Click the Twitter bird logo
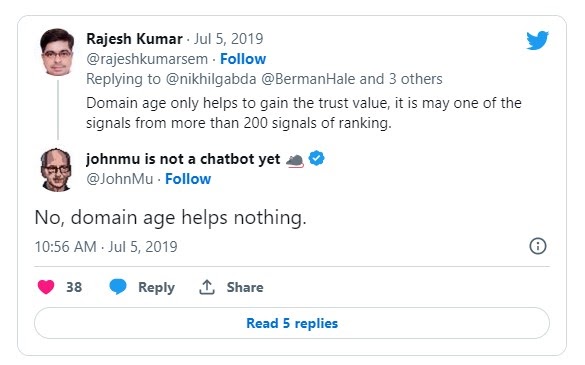Viewport: 585px width, 365px height. (537, 40)
